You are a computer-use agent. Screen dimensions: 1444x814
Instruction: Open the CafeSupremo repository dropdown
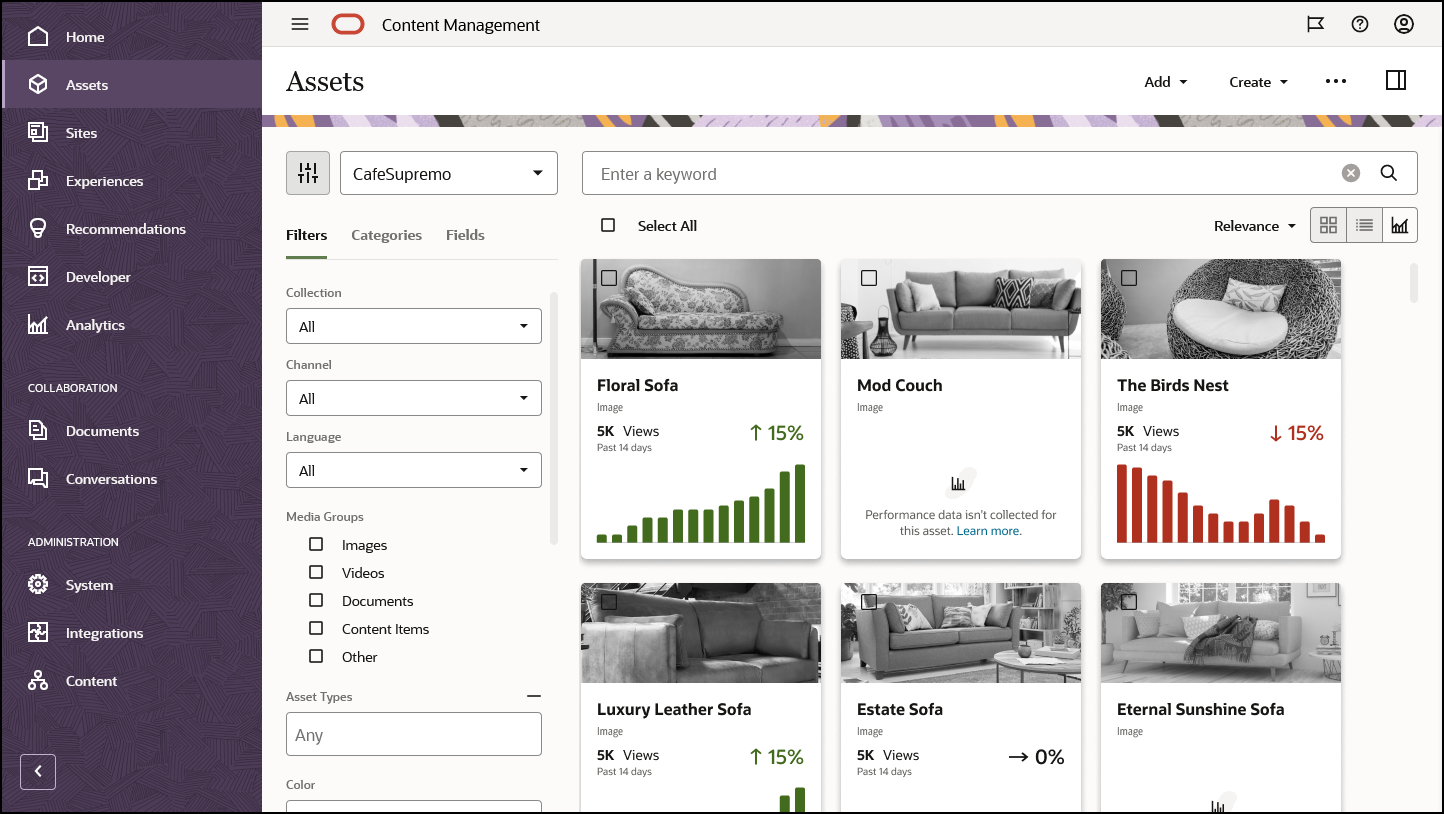449,173
